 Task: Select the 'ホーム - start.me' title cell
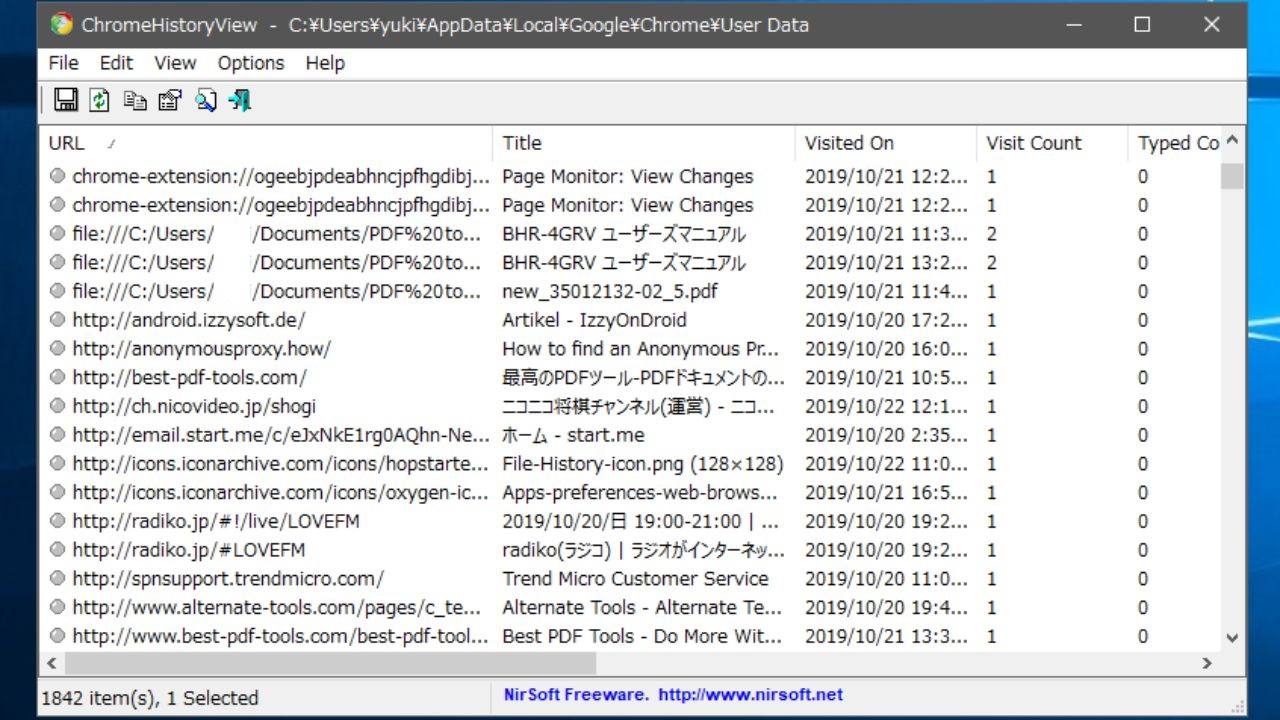(573, 435)
